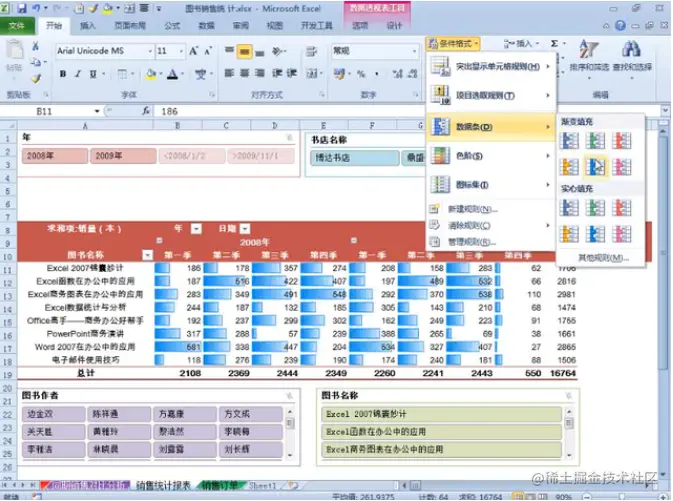Click the 边金双 author slicer button
Screen dimensions: 673x501
(53, 414)
